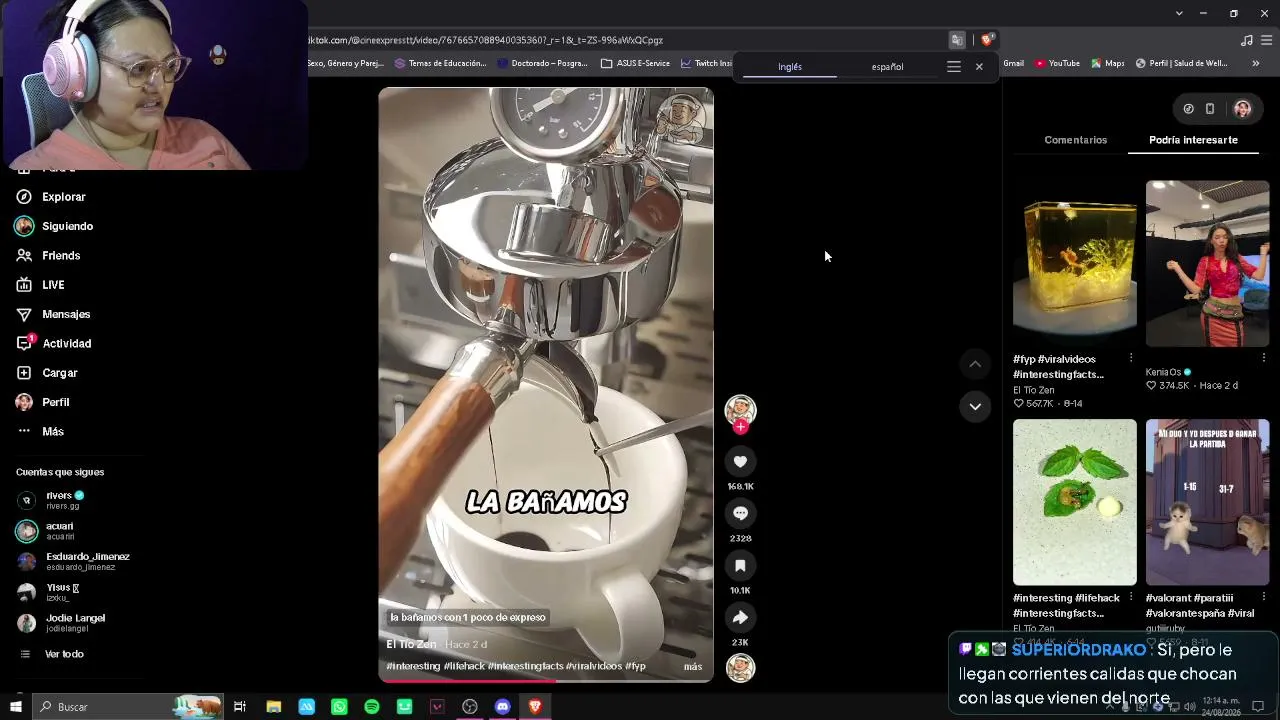Expand followed accounts with Ver todo
Viewport: 1280px width, 720px height.
coord(64,654)
